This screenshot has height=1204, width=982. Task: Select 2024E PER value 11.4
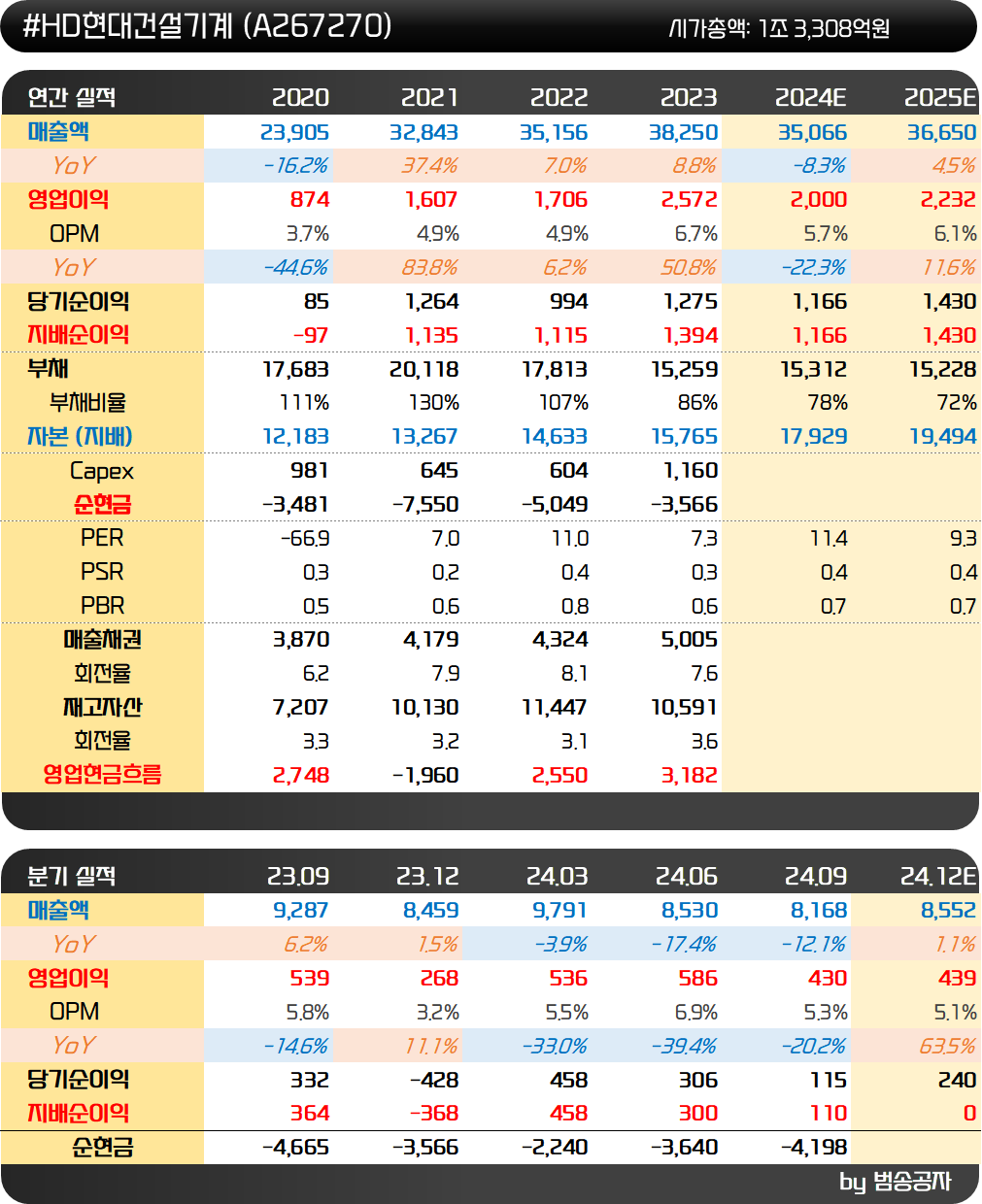pos(829,539)
